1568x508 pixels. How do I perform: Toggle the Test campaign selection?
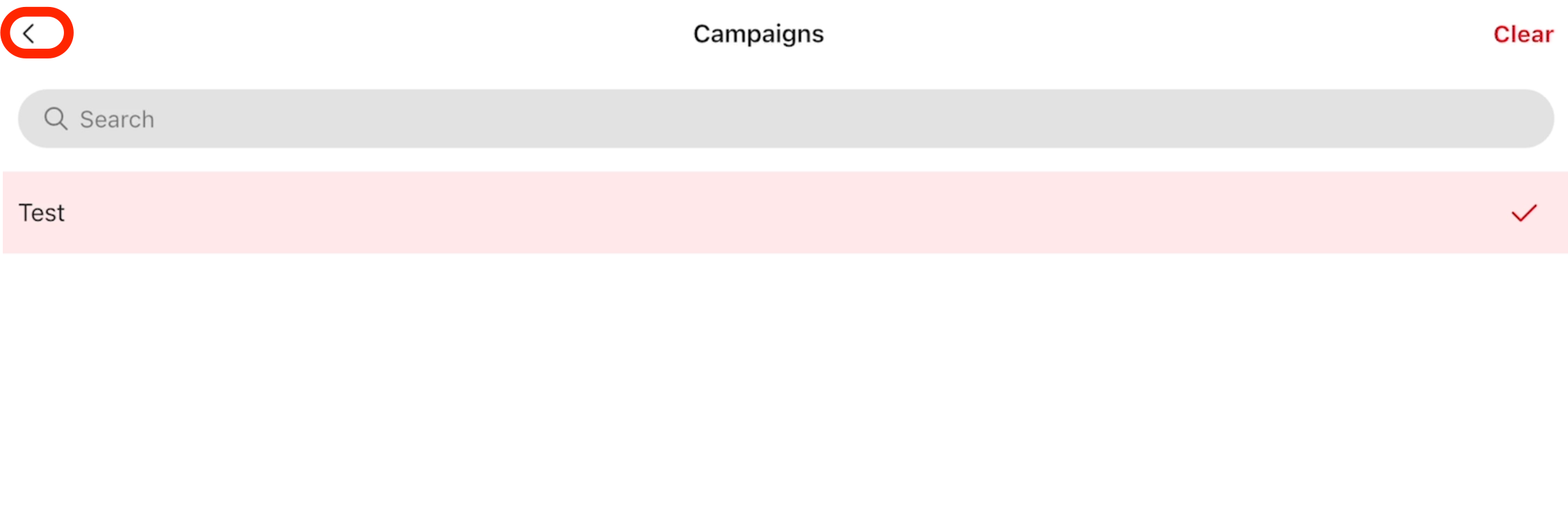click(784, 212)
